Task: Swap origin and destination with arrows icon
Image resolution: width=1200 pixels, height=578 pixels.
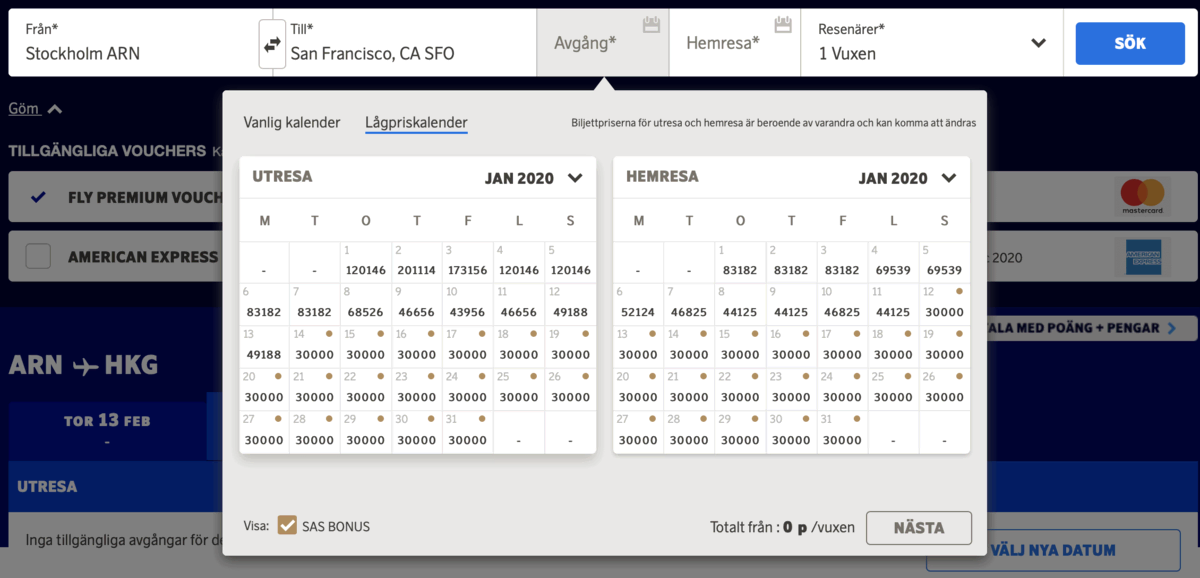Action: [272, 44]
